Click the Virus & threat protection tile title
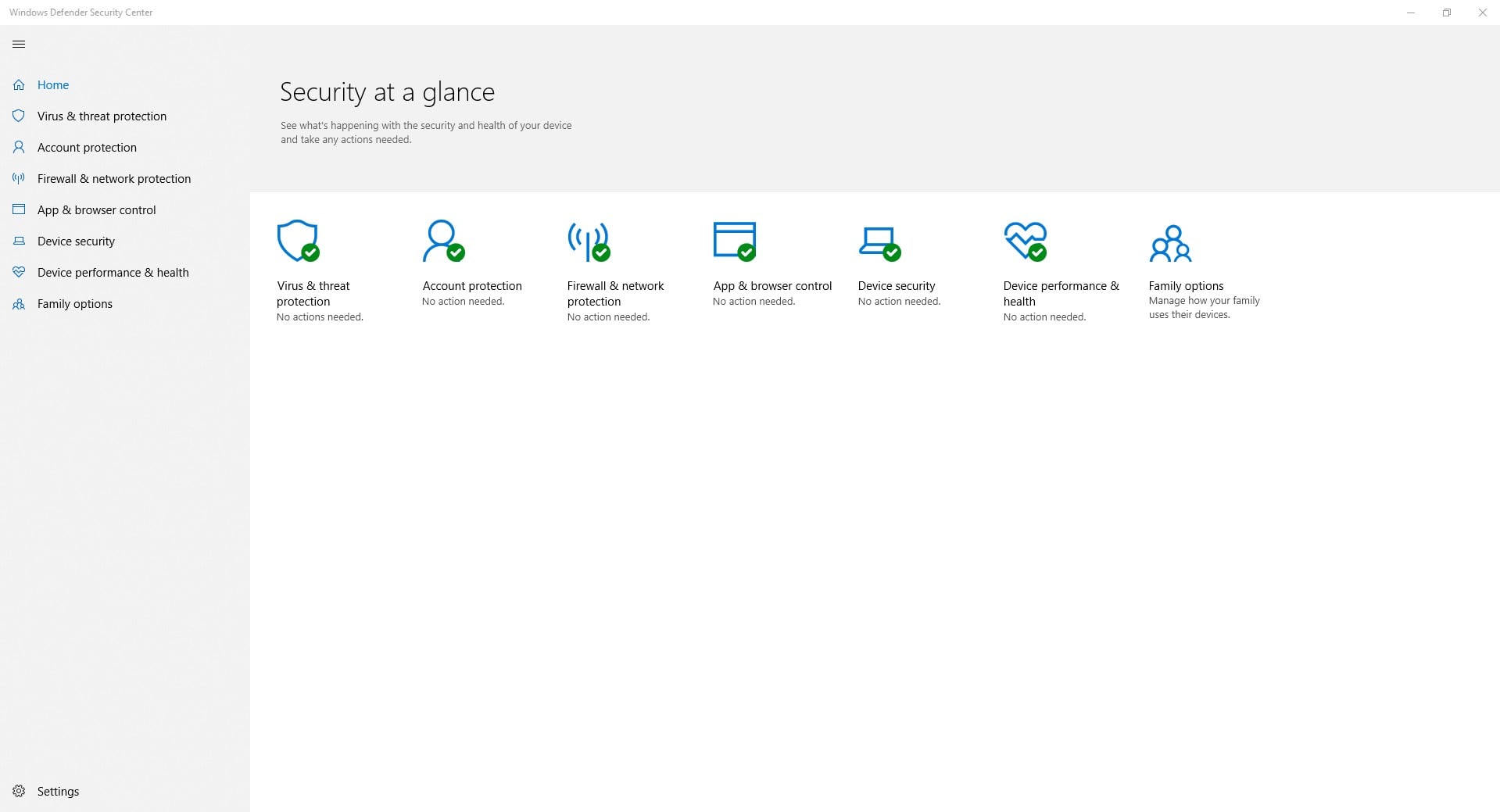Image resolution: width=1500 pixels, height=812 pixels. [313, 294]
